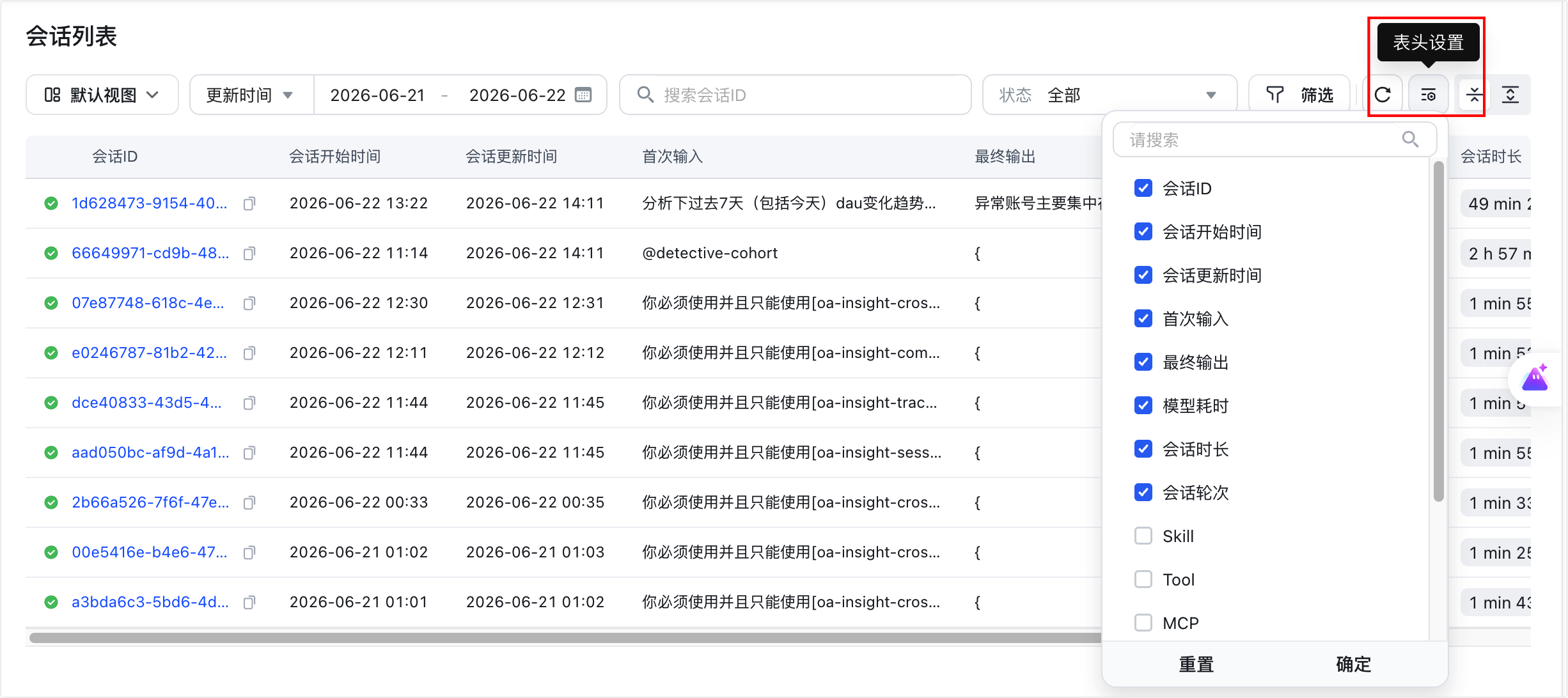Copy session ID 00e5416e-b4e6-47...
Screen dimensions: 1568x698
[x=249, y=552]
